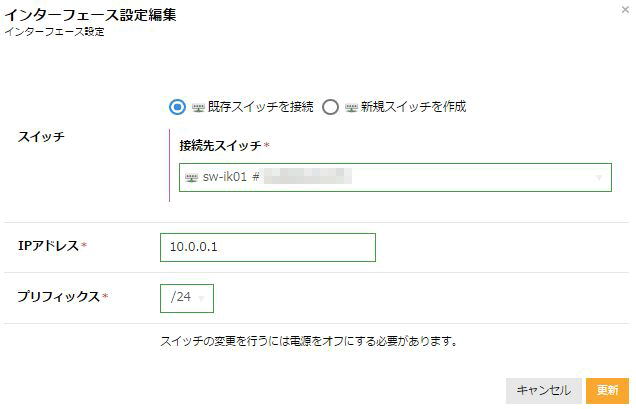This screenshot has width=636, height=409.
Task: Click the switch icon beside 既存スイッチを接続
Action: pos(198,107)
